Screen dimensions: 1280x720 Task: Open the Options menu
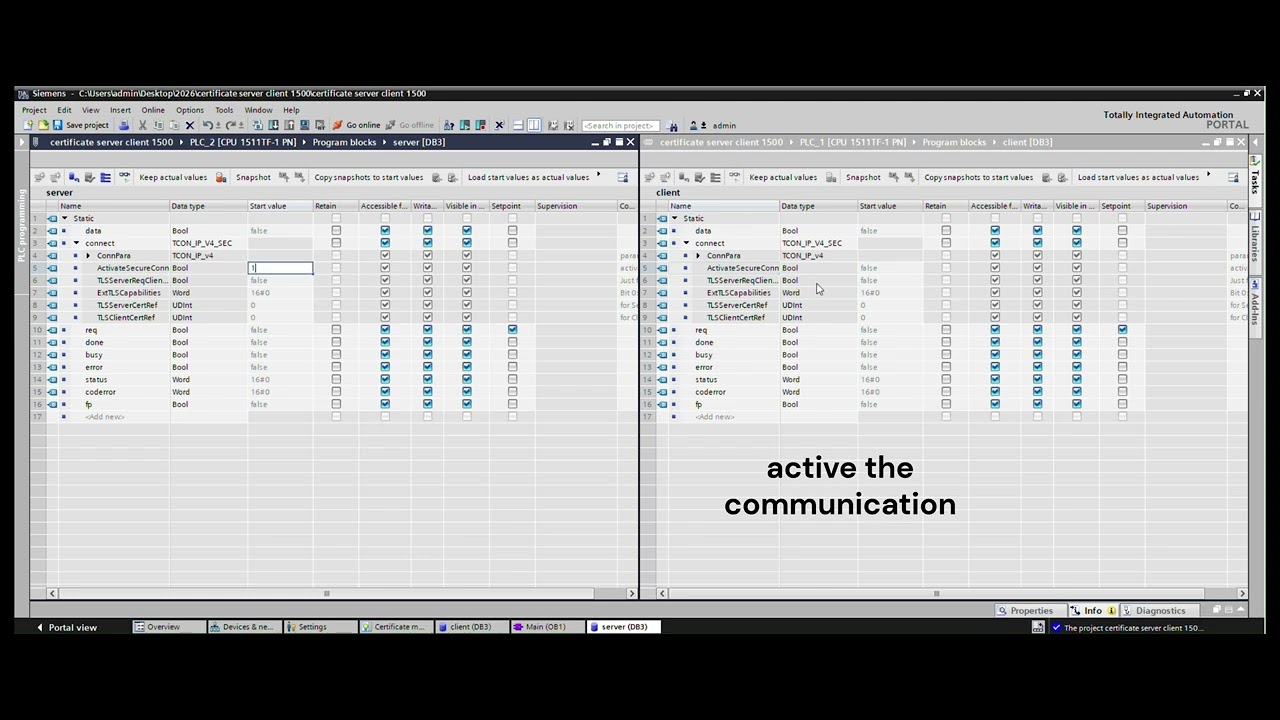[190, 110]
